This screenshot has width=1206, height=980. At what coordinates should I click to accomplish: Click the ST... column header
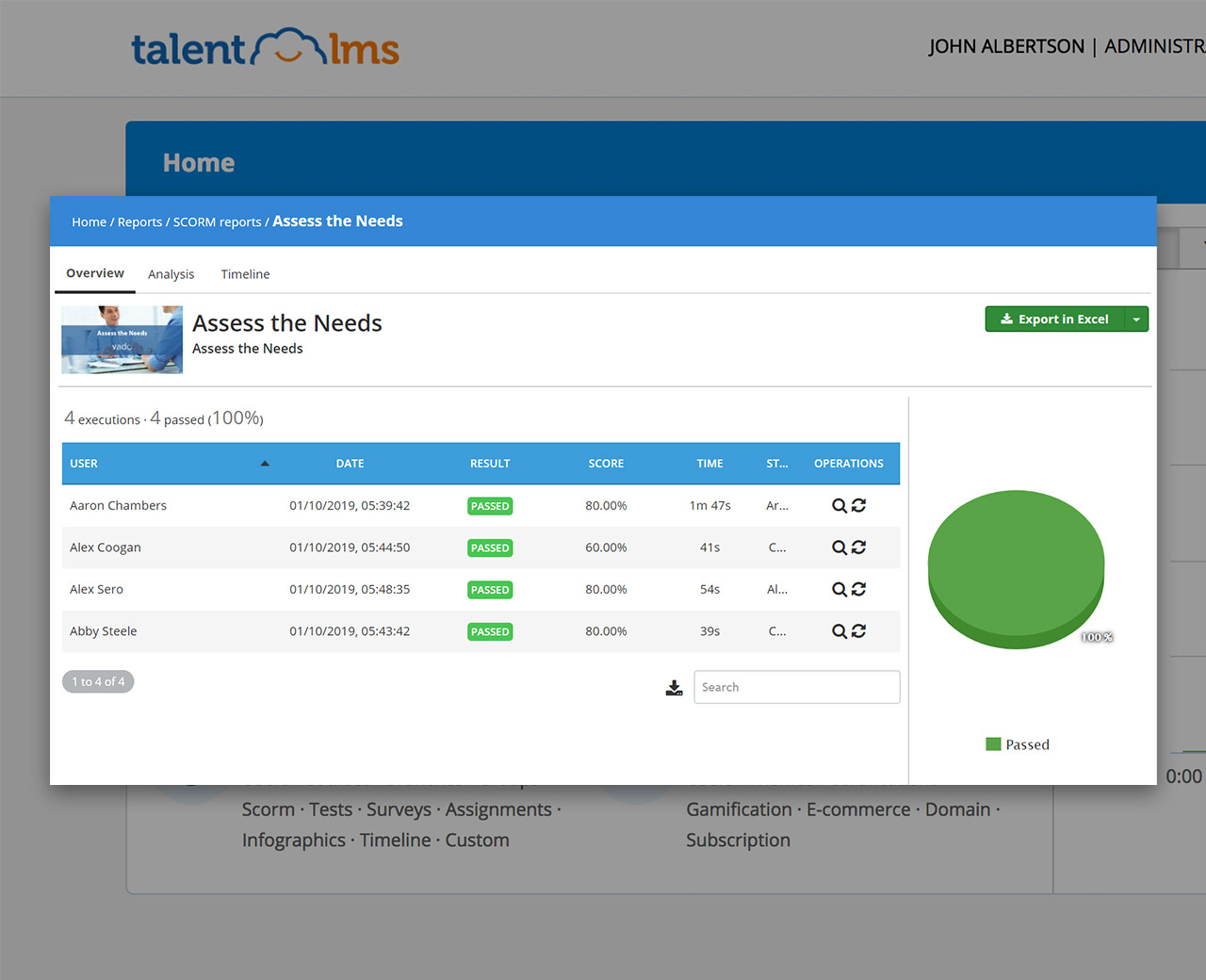(777, 464)
